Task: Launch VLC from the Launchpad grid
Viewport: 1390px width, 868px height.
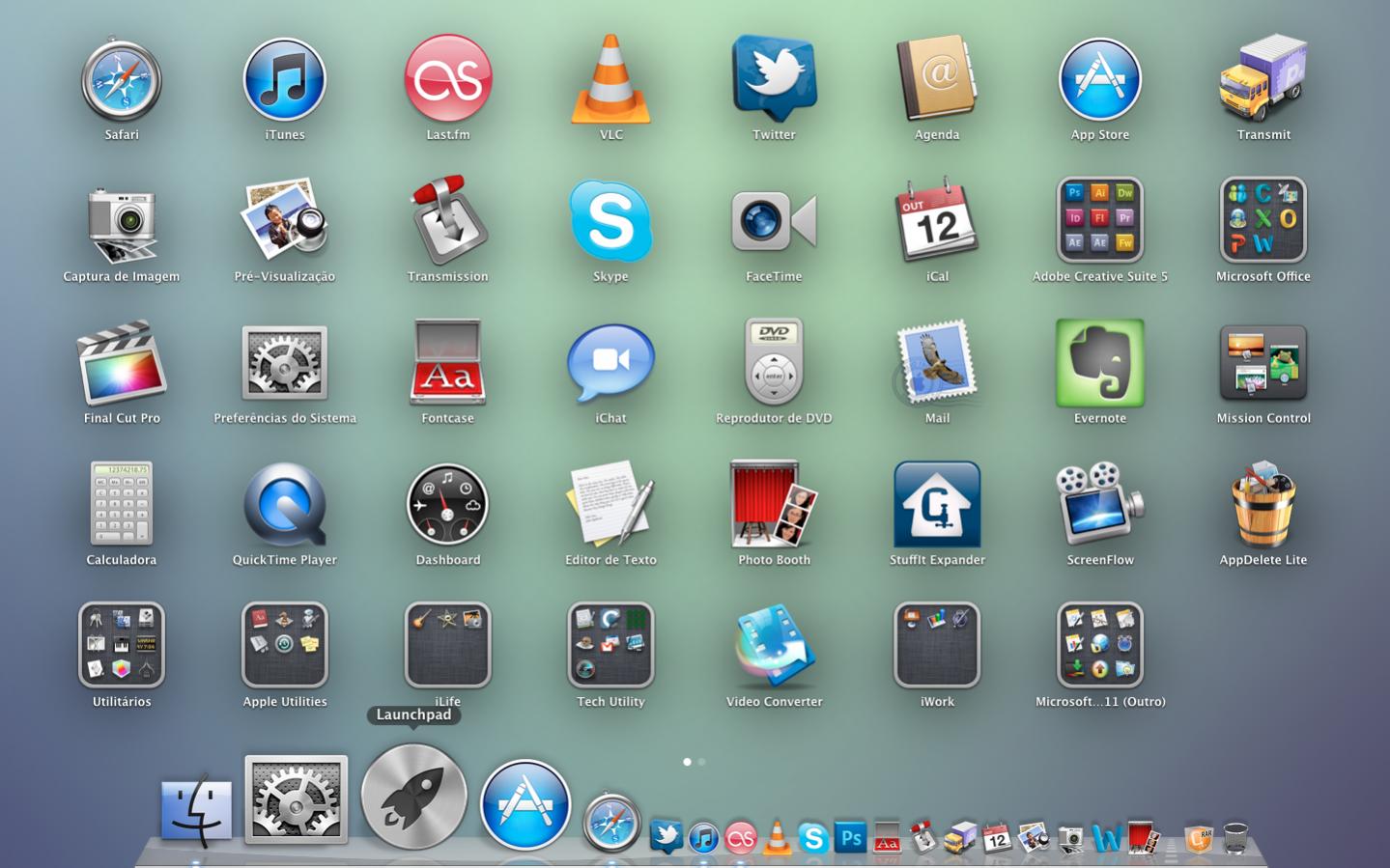Action: tap(610, 79)
